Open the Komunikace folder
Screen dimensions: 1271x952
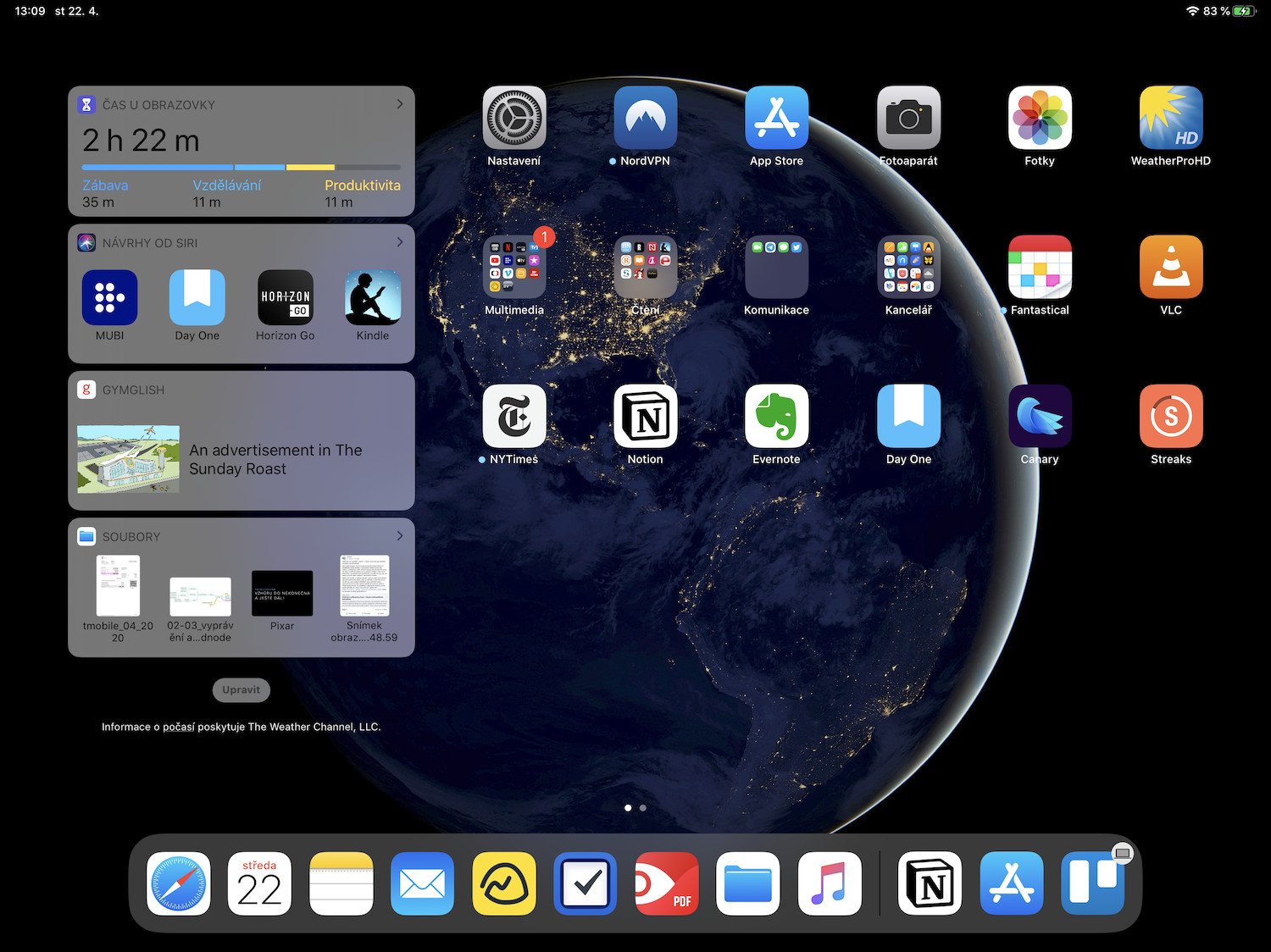pyautogui.click(x=777, y=267)
